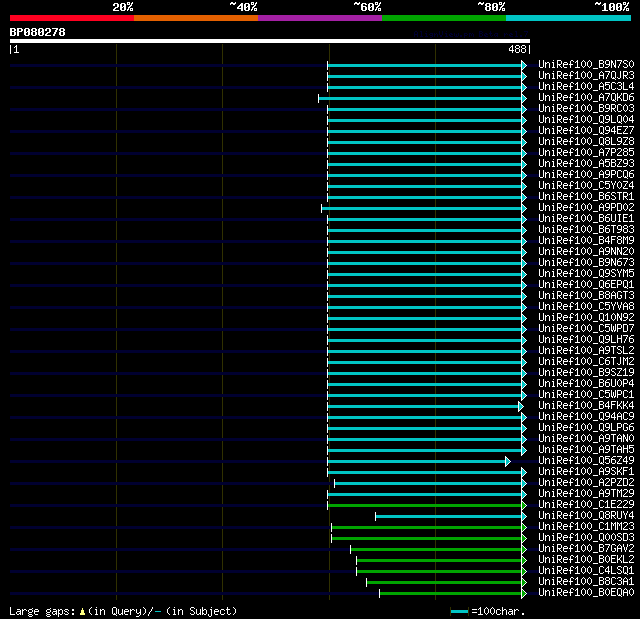Viewport: 640px width, 619px height.
Task: Select the BP080278 query name
Action: tap(38, 32)
